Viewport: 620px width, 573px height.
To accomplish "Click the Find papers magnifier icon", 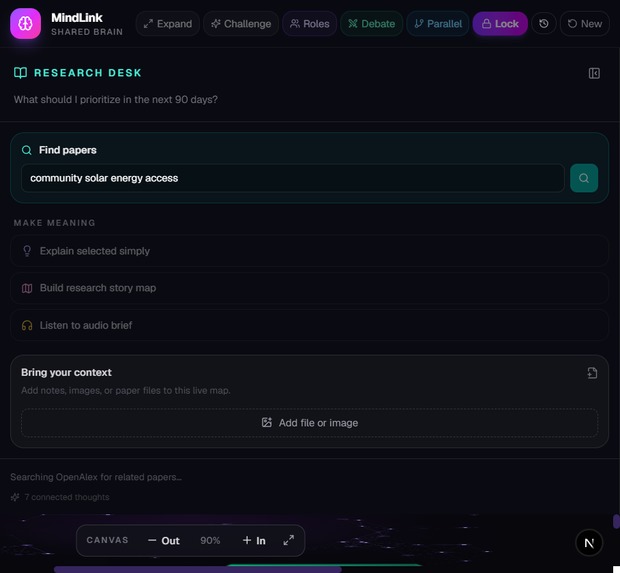I will point(26,150).
